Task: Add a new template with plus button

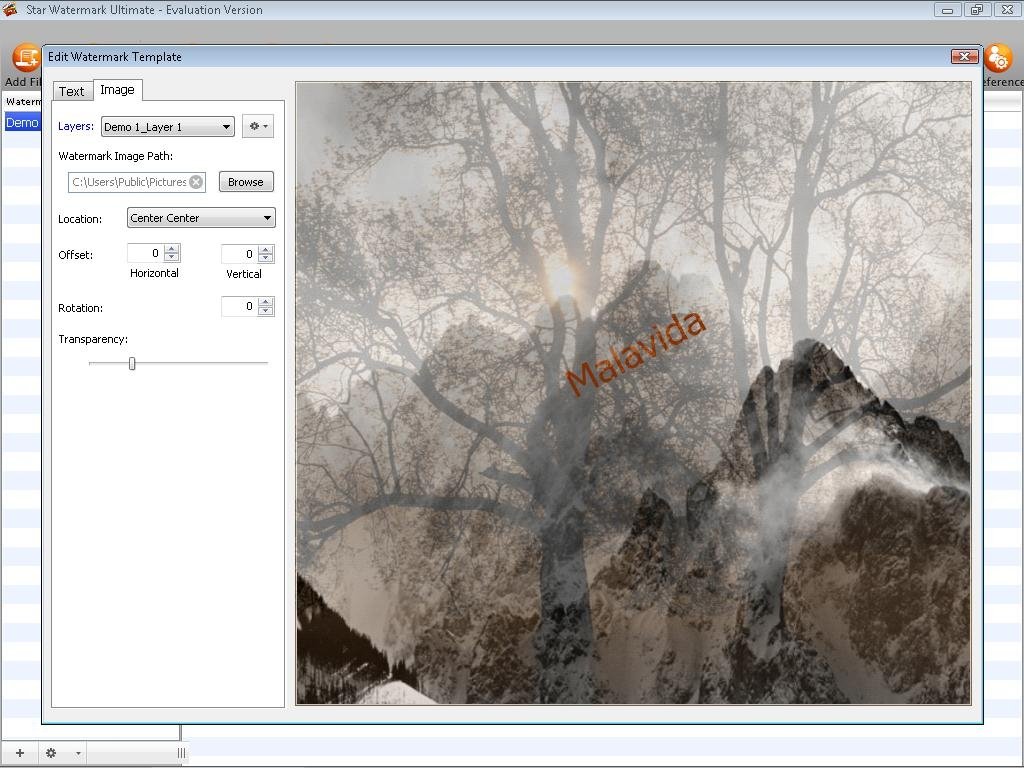Action: coord(20,753)
